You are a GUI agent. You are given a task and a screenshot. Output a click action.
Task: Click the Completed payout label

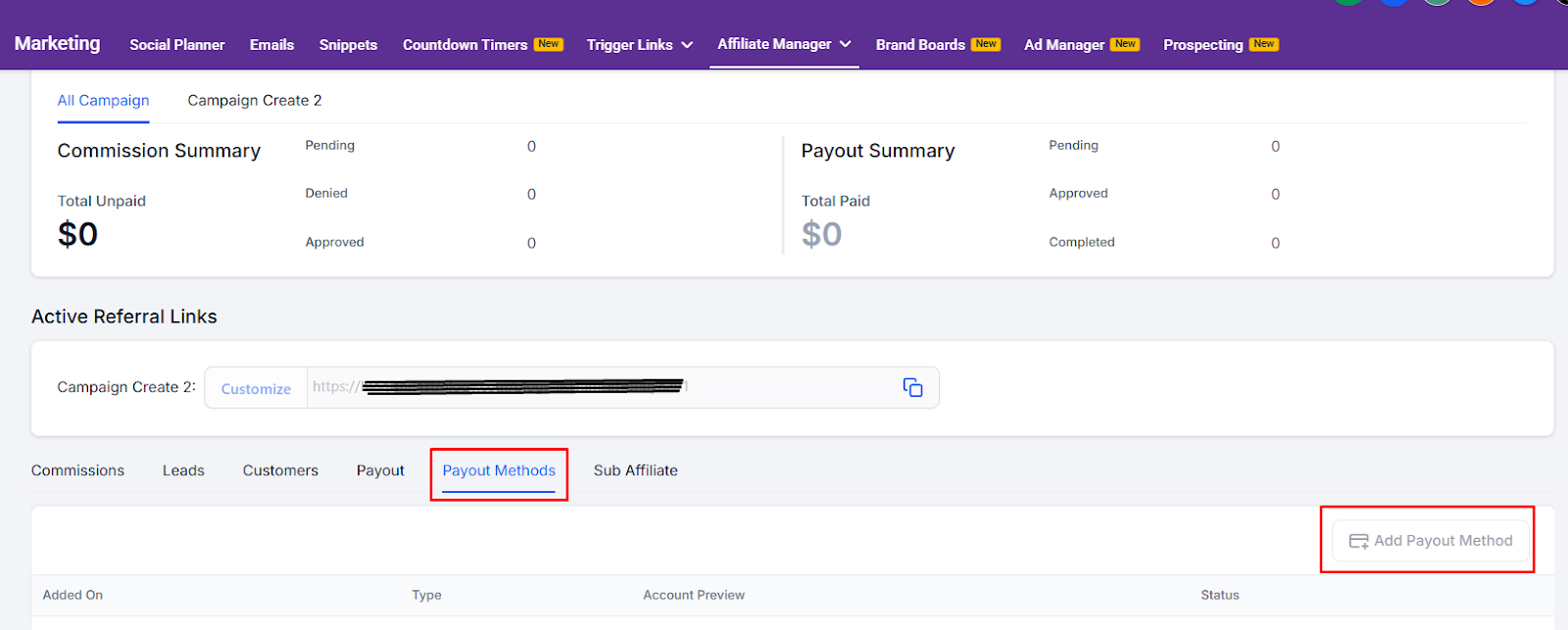(1082, 242)
